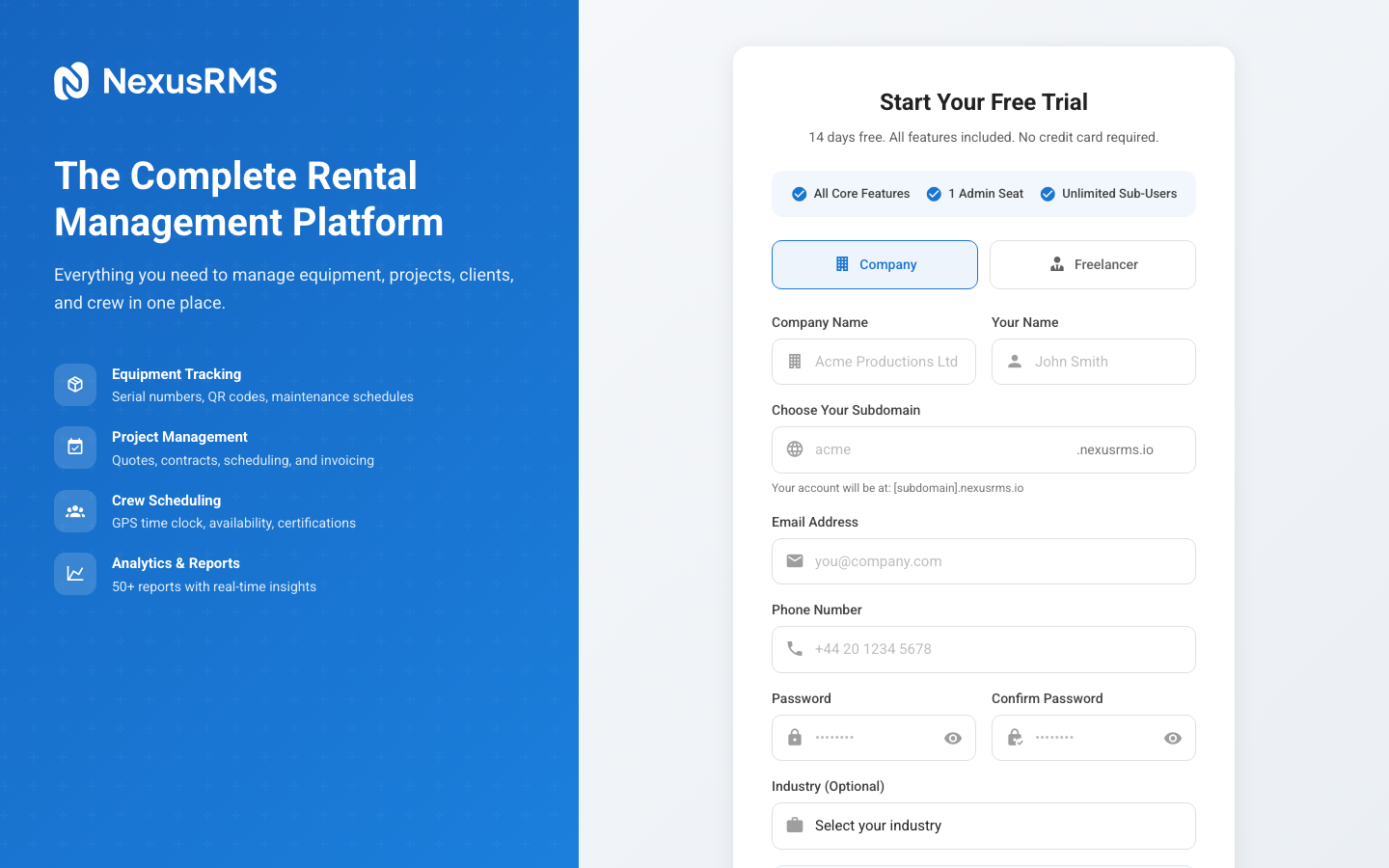Select the Analytics & Reports chart icon
Viewport: 1389px width, 868px height.
(x=75, y=573)
